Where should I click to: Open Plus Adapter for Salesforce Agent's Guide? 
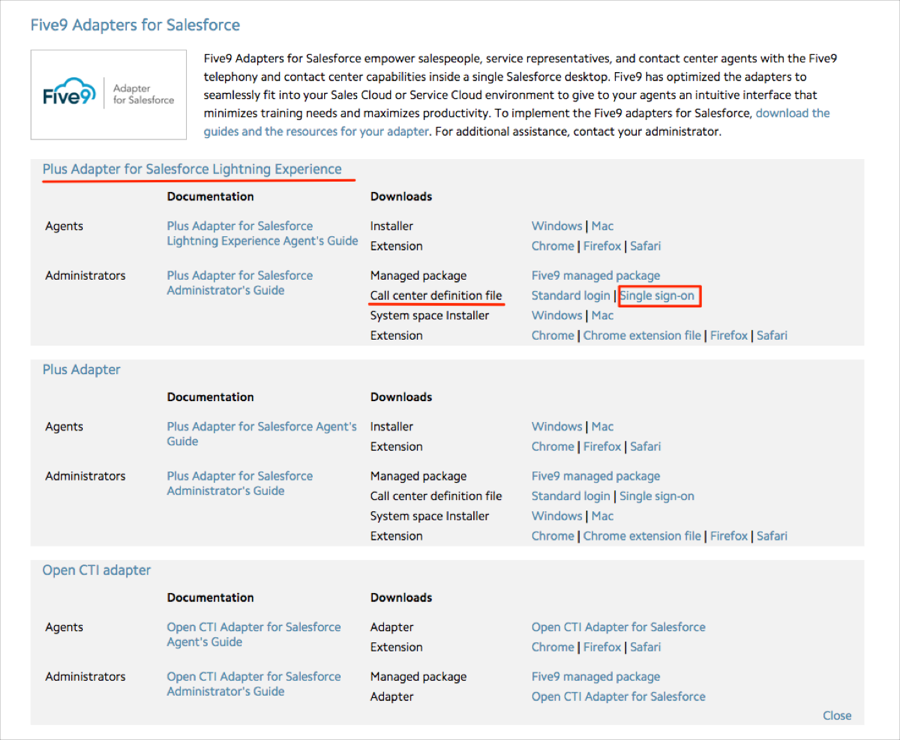(x=261, y=434)
